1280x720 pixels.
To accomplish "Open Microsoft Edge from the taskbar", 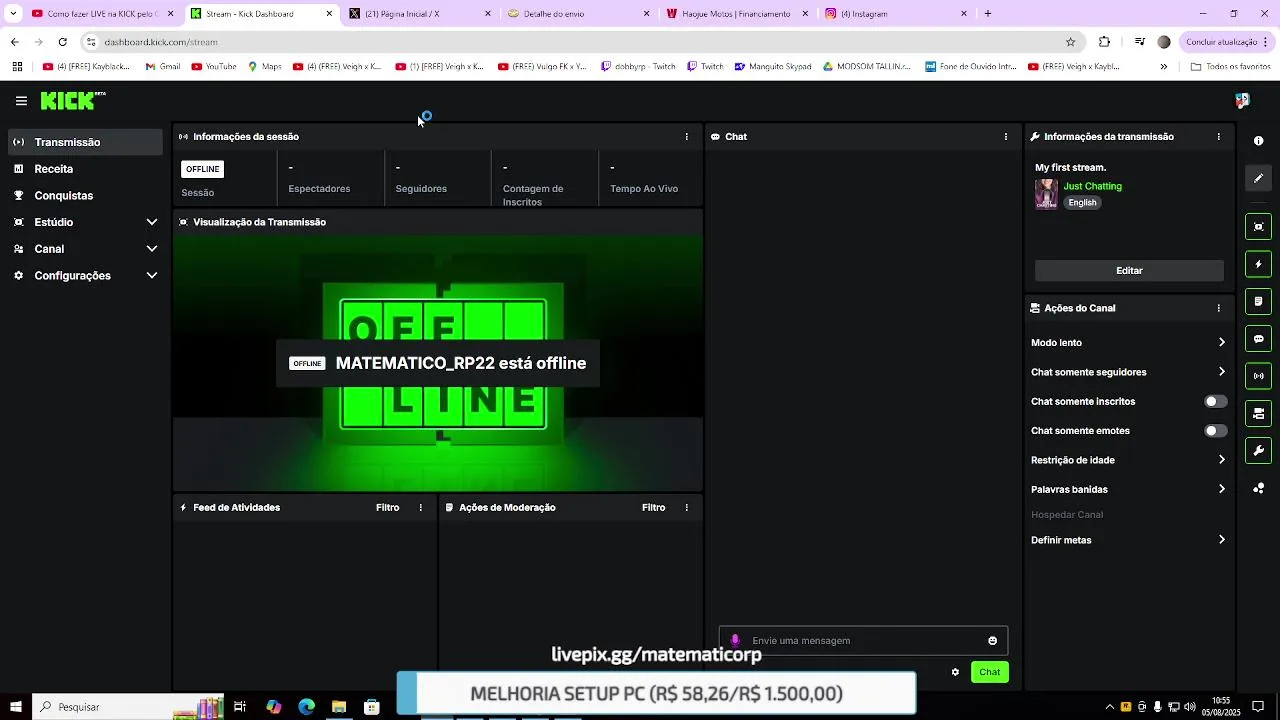I will tap(306, 707).
